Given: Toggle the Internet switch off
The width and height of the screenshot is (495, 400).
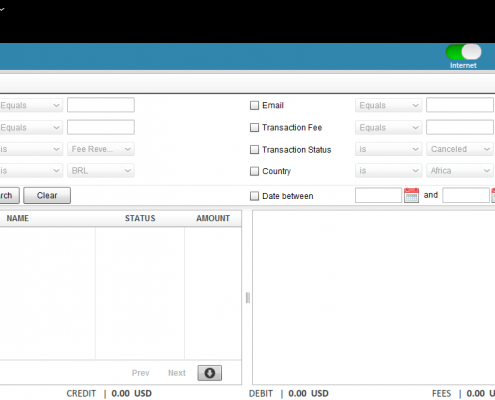Looking at the screenshot, I should pyautogui.click(x=464, y=52).
